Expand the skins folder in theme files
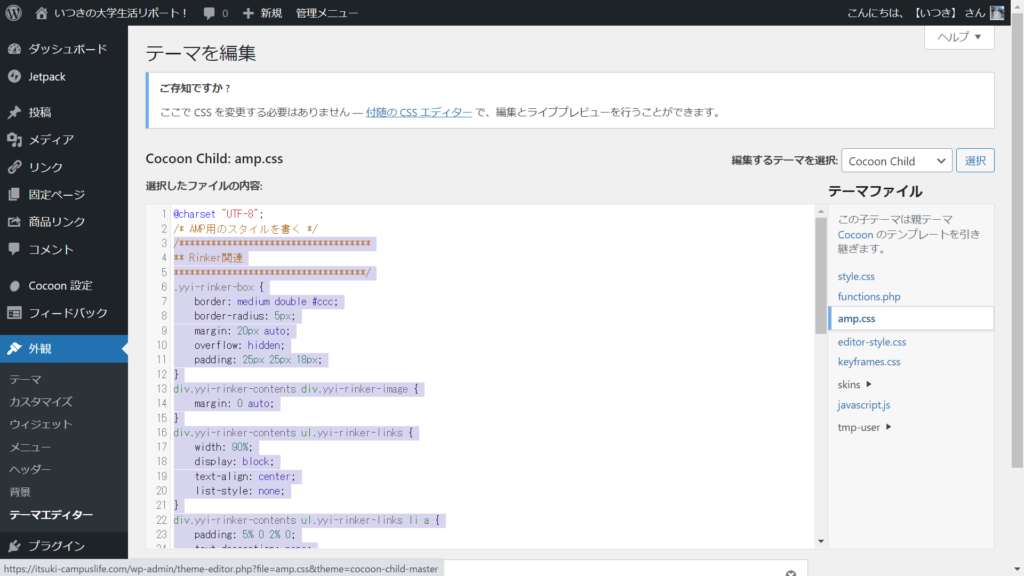Image resolution: width=1024 pixels, height=576 pixels. 854,385
